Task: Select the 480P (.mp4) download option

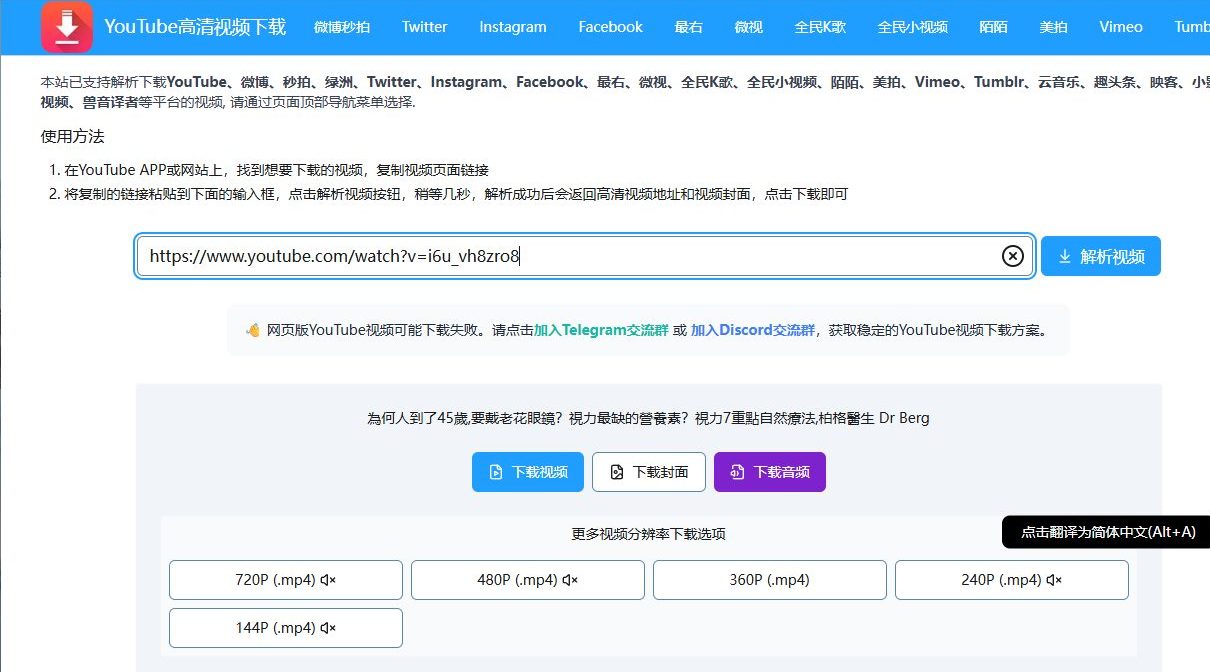Action: tap(527, 580)
